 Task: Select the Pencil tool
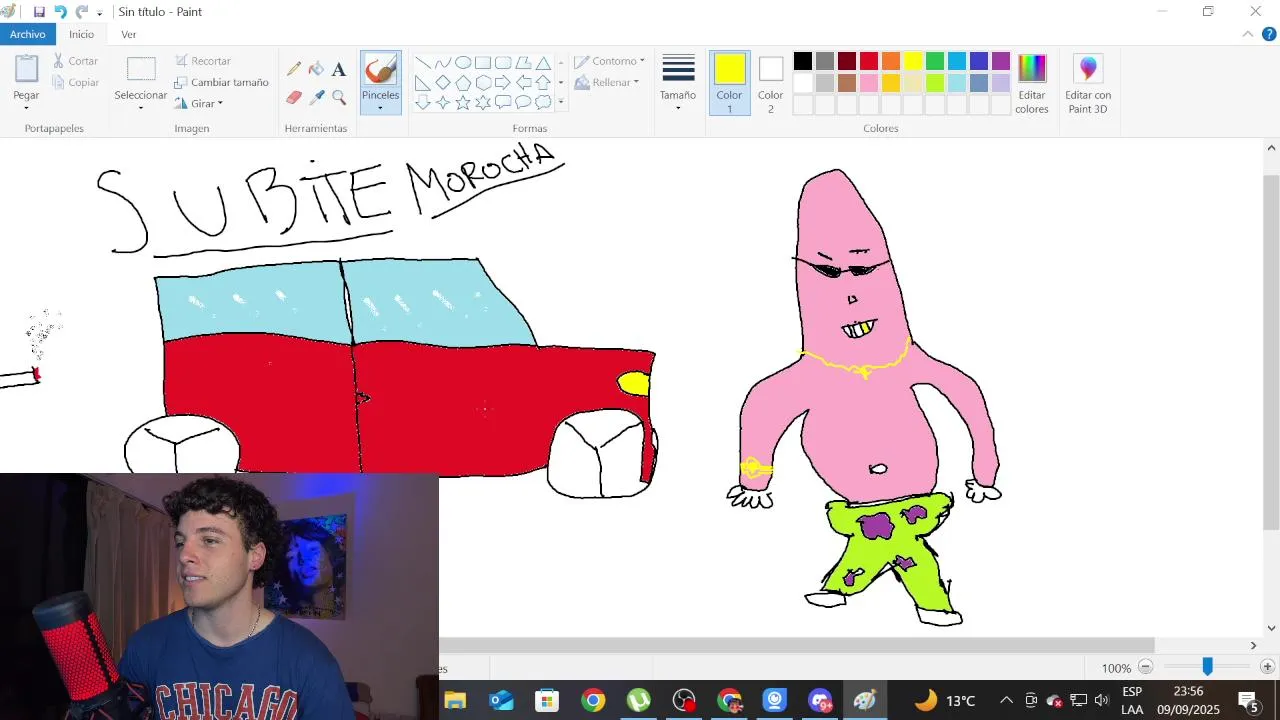(294, 69)
